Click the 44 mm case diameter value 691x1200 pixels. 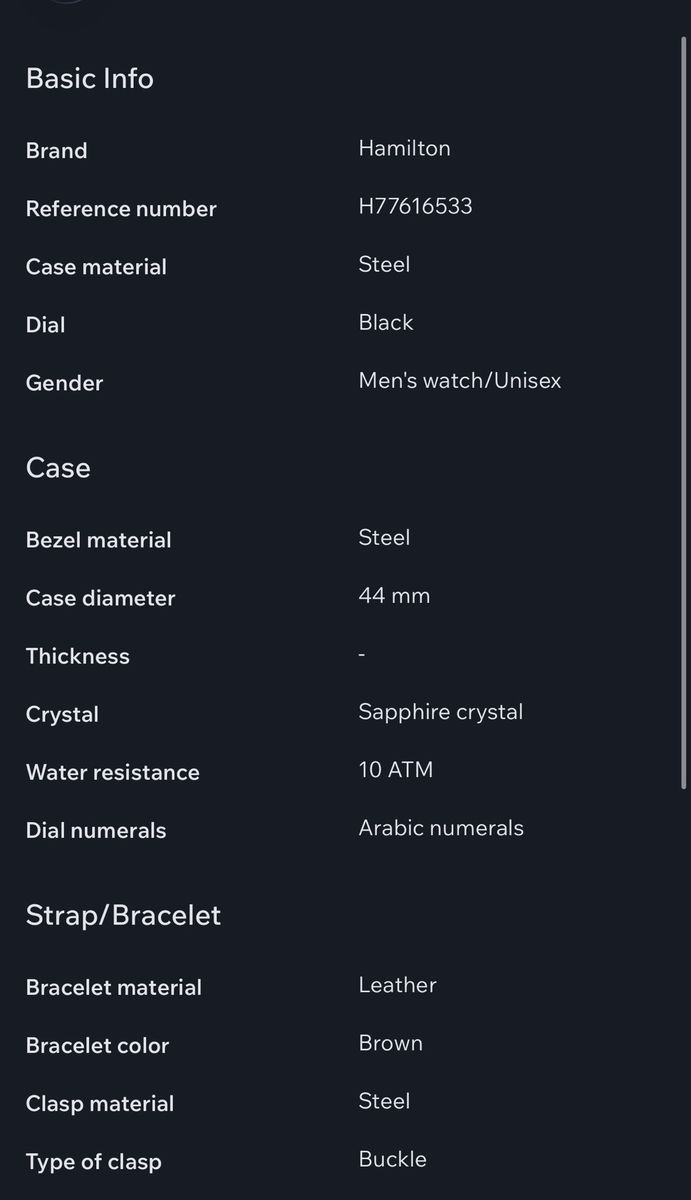click(x=394, y=596)
